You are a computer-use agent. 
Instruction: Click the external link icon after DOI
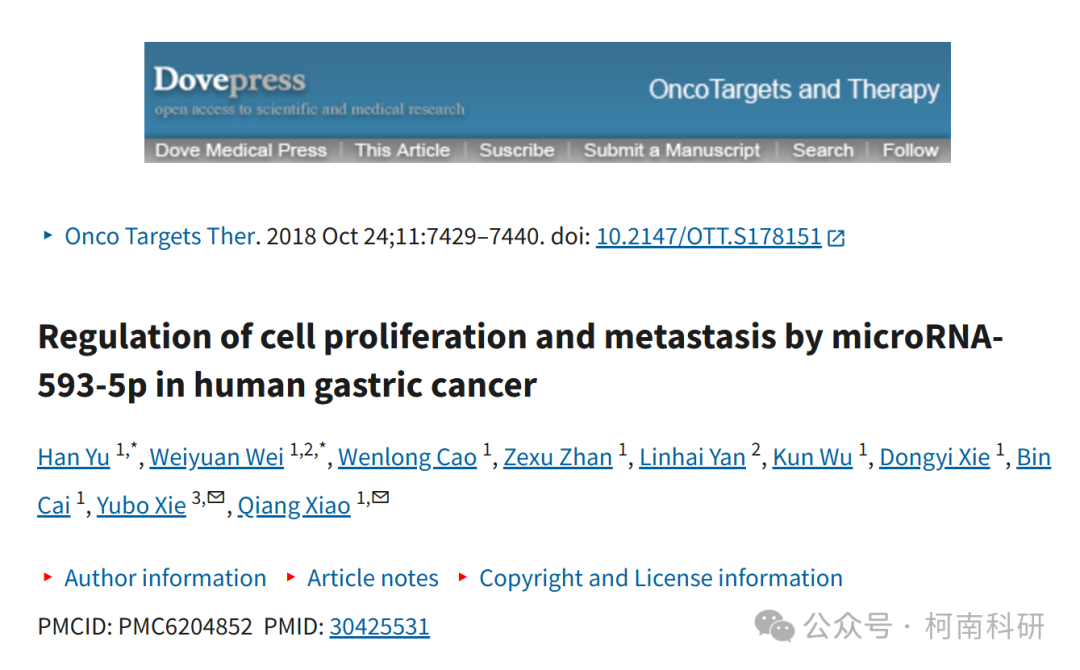(835, 238)
